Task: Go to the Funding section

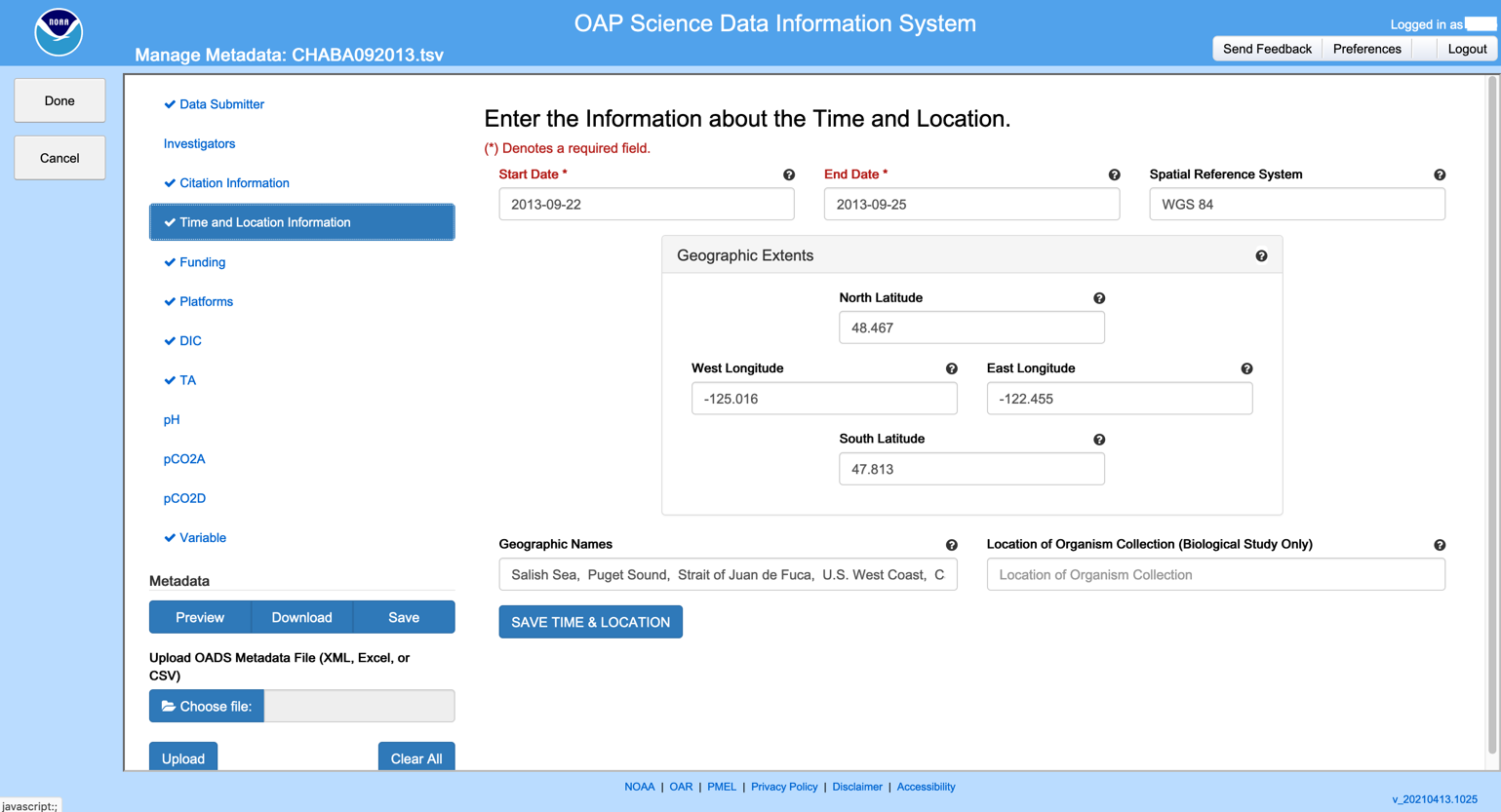Action: tap(202, 262)
